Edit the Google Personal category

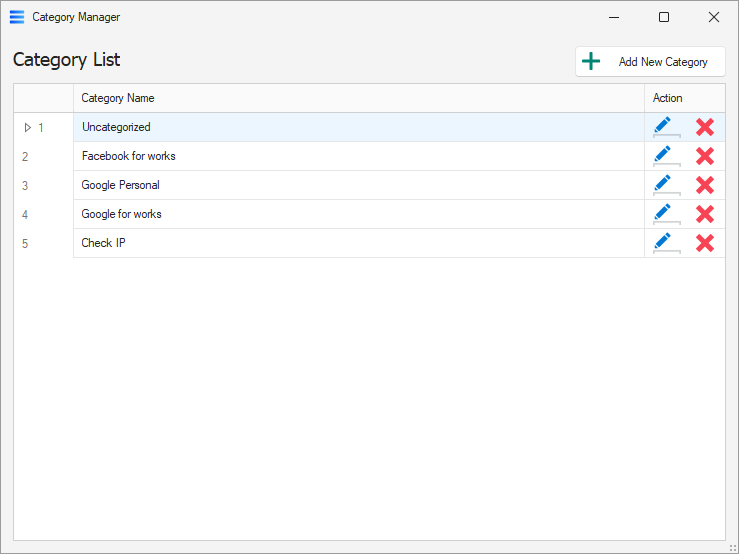point(662,184)
